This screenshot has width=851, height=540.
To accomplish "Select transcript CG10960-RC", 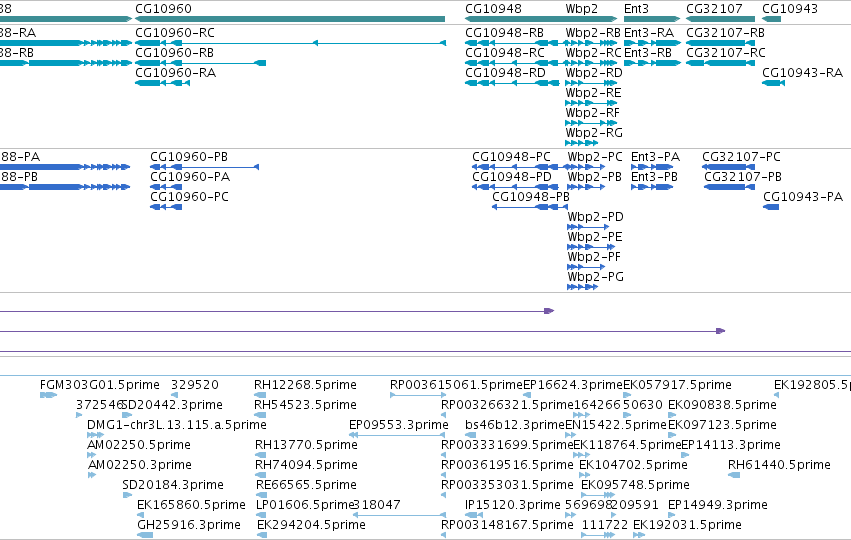I will tap(175, 33).
